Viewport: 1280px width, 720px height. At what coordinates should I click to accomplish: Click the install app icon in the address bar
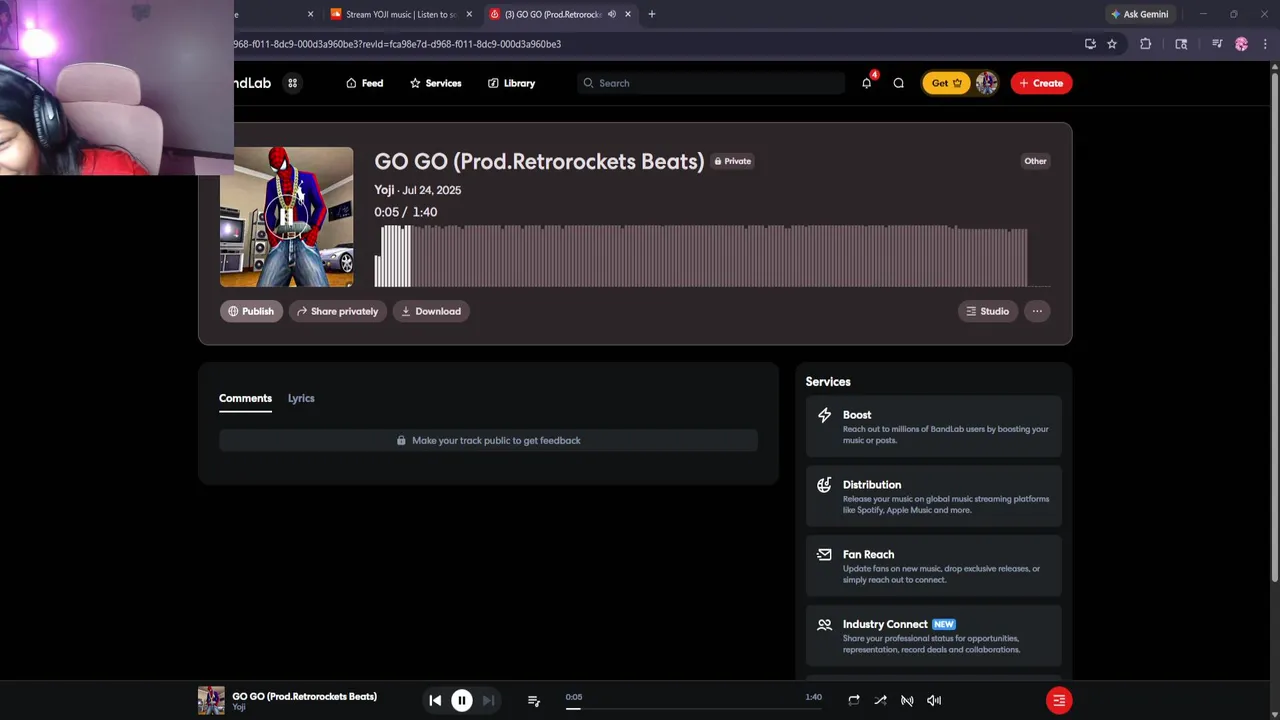1090,44
